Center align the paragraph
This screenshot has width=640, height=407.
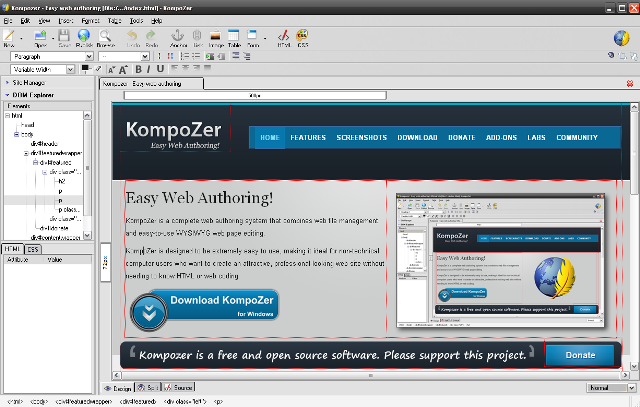click(x=186, y=68)
